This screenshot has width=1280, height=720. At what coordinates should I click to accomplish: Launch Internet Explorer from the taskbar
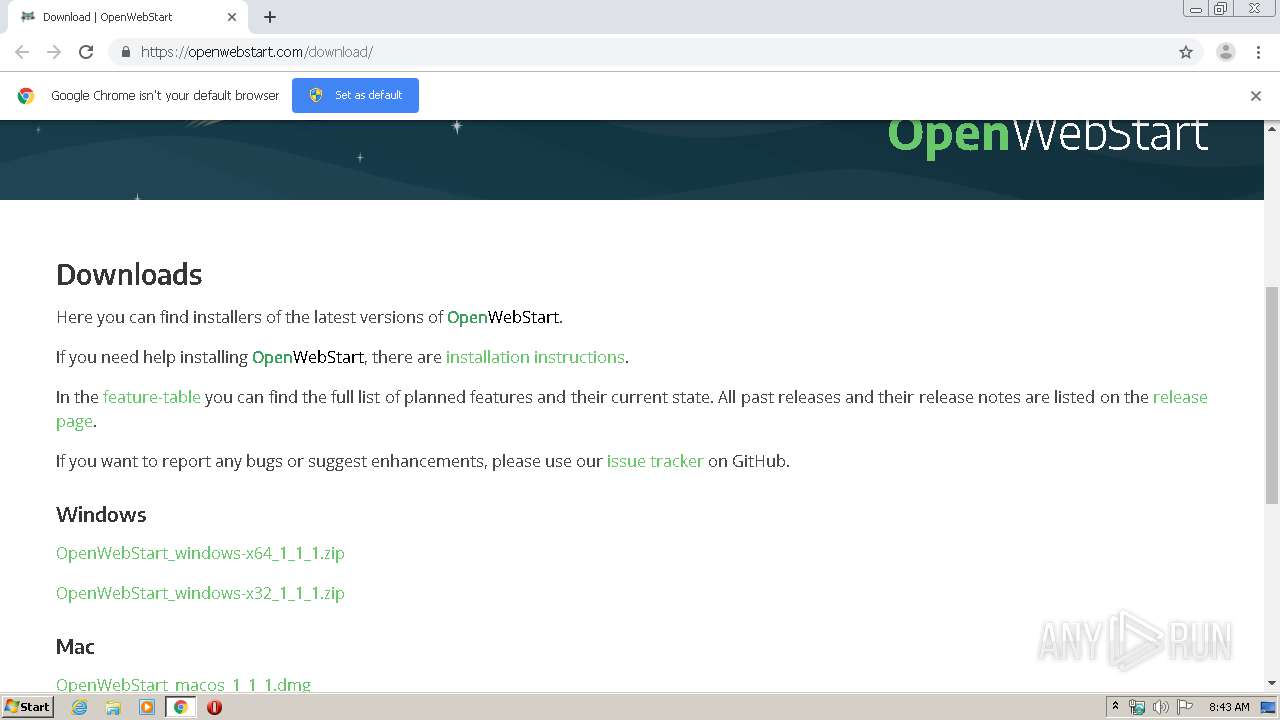79,707
